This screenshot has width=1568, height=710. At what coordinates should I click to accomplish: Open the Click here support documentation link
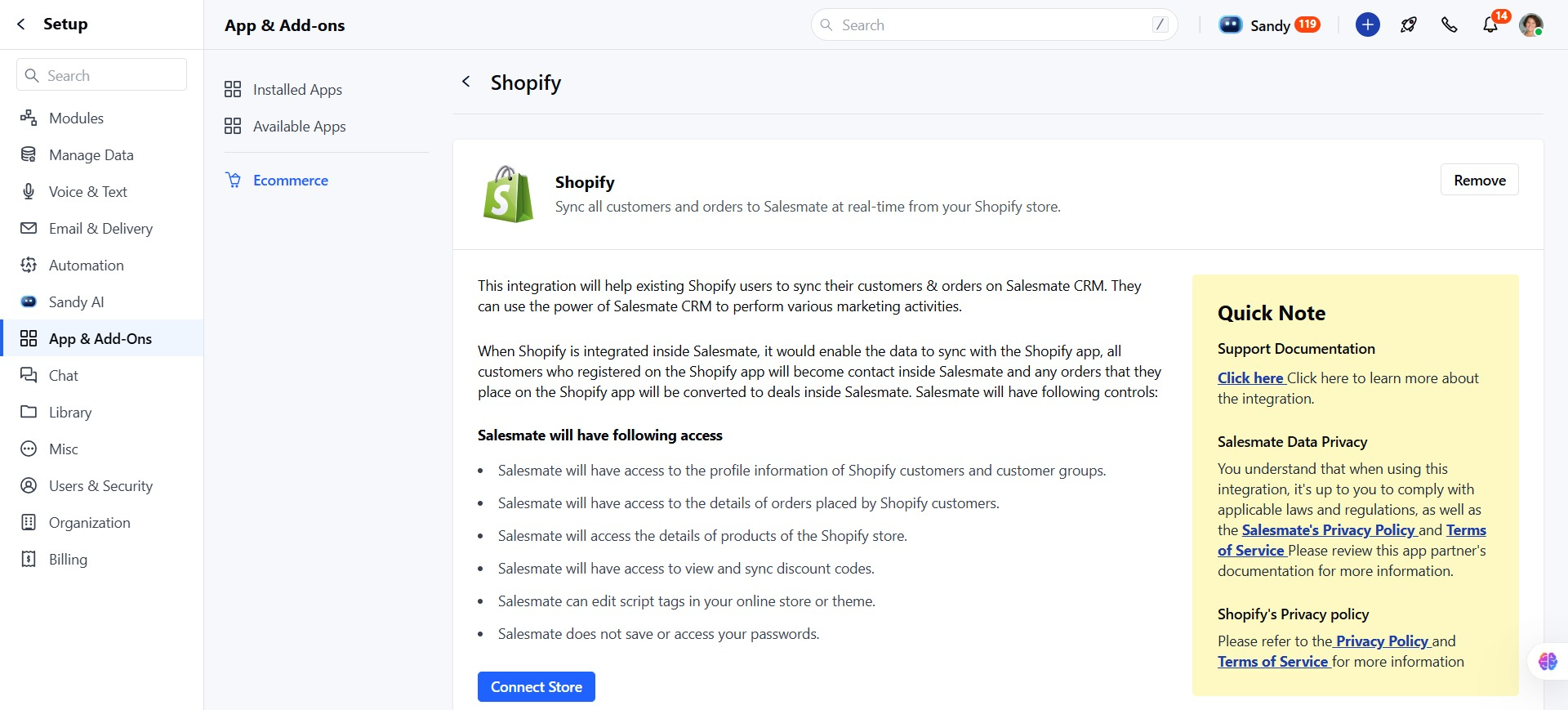(1250, 378)
